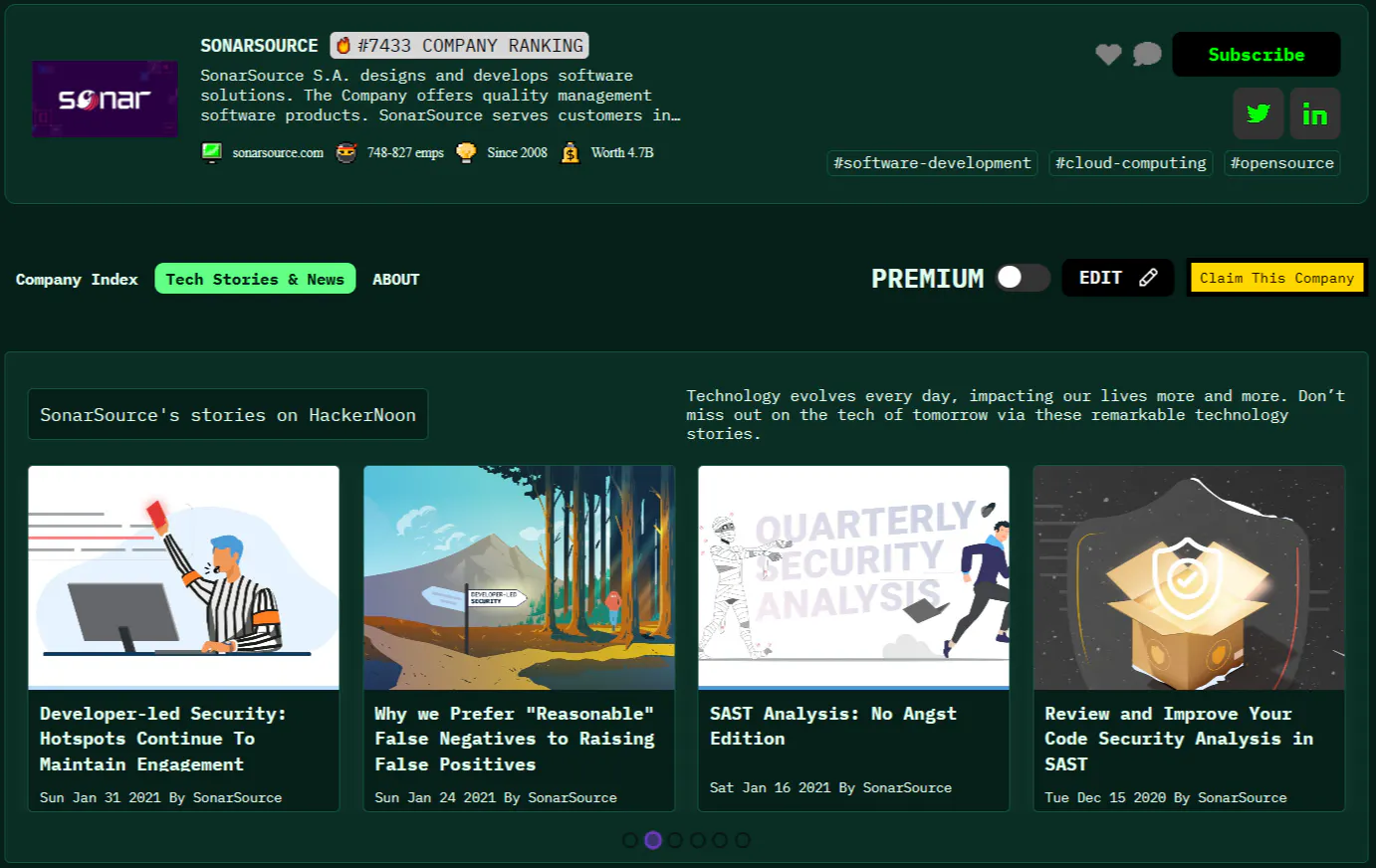The width and height of the screenshot is (1377, 868).
Task: Open story 'Why we Prefer "Reasonable" False Negatives'
Action: pos(515,739)
